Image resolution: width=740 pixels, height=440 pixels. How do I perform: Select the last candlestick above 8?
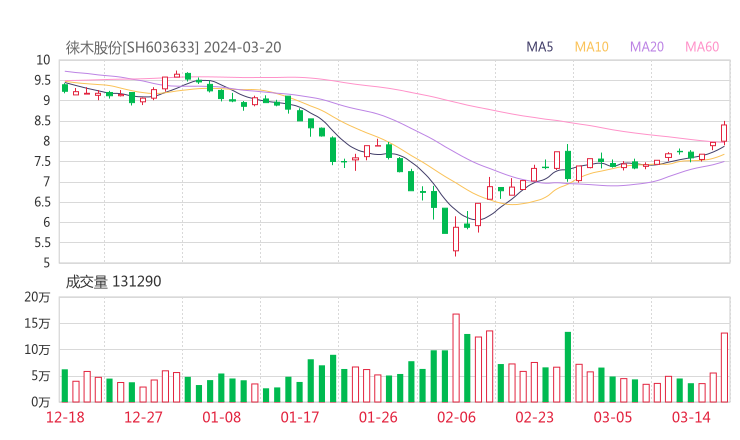click(x=724, y=133)
